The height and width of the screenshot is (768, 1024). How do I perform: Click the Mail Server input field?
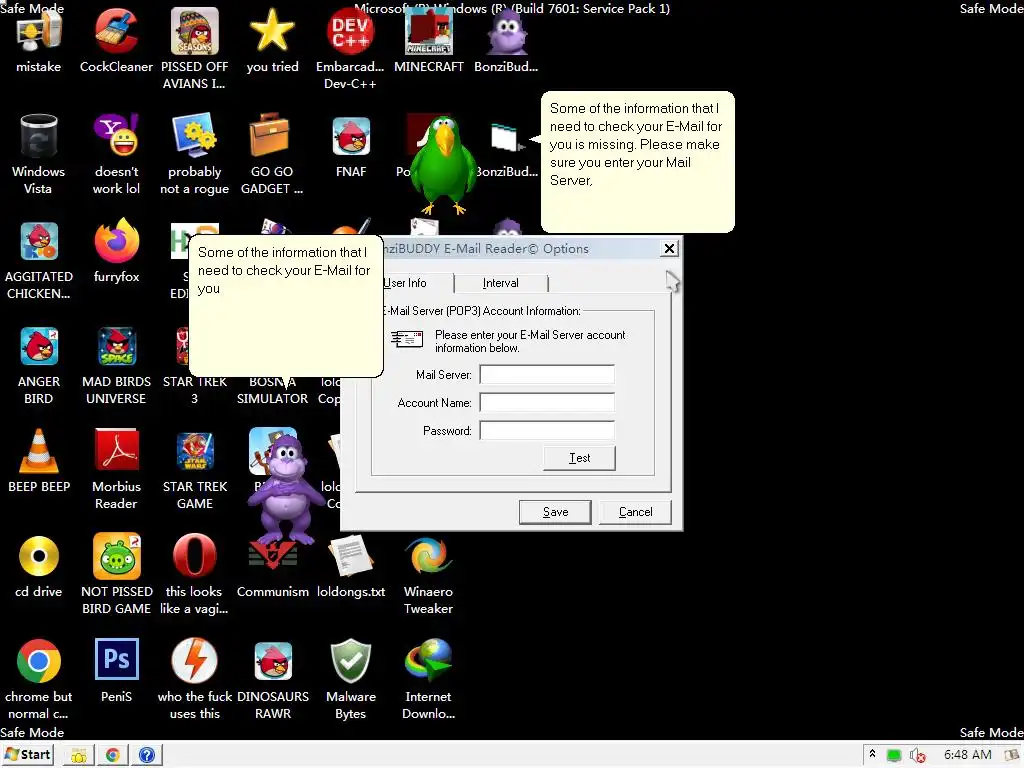547,375
